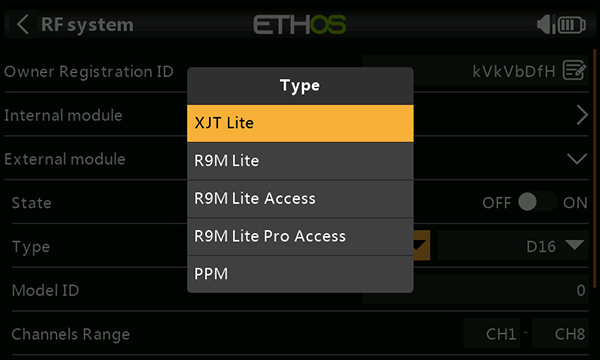Go back using the arrow icon
This screenshot has width=600, height=360.
click(x=23, y=24)
